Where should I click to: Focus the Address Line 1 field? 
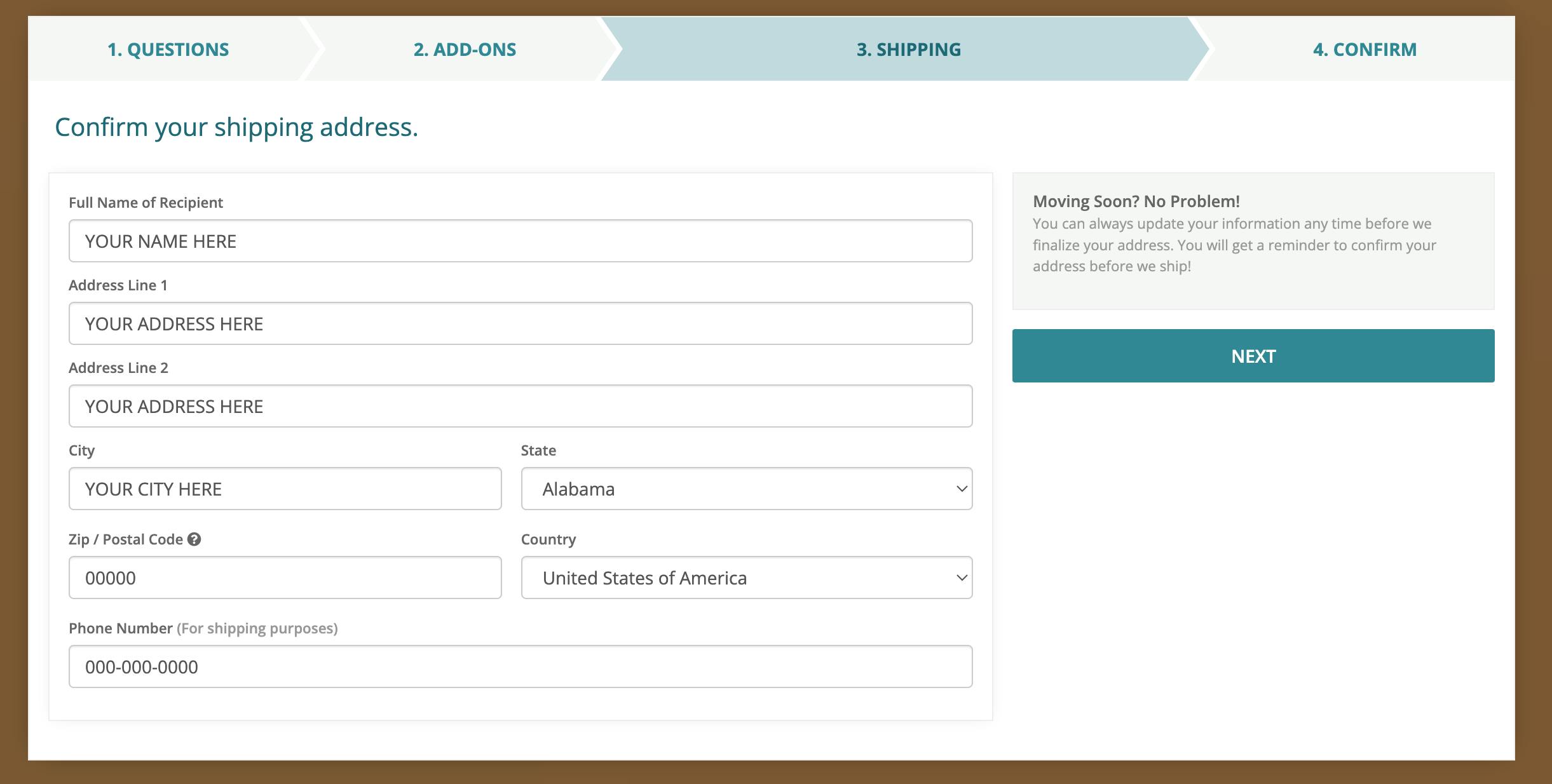tap(520, 323)
